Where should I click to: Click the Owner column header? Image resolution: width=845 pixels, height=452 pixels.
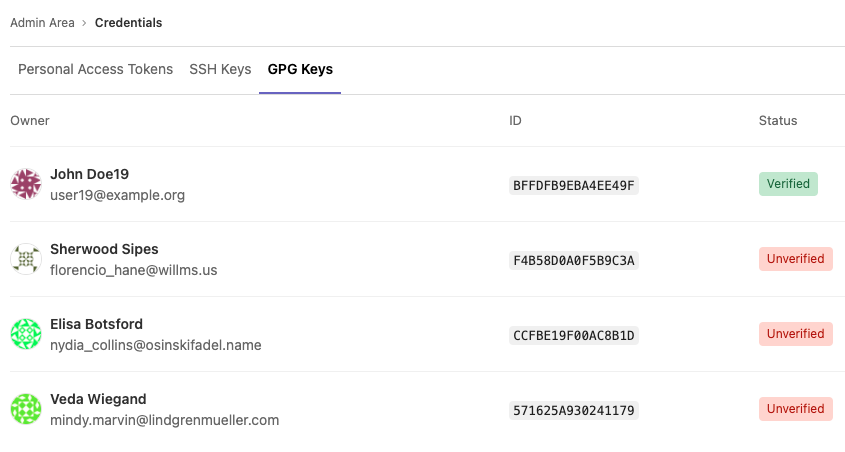[30, 121]
